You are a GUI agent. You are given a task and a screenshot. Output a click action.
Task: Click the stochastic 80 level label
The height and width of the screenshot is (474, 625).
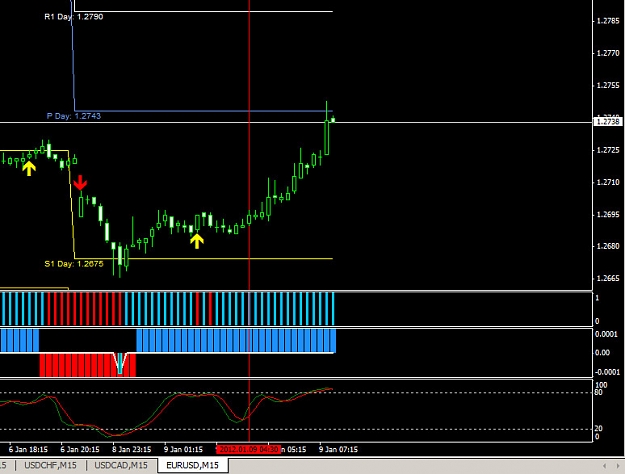click(x=599, y=393)
